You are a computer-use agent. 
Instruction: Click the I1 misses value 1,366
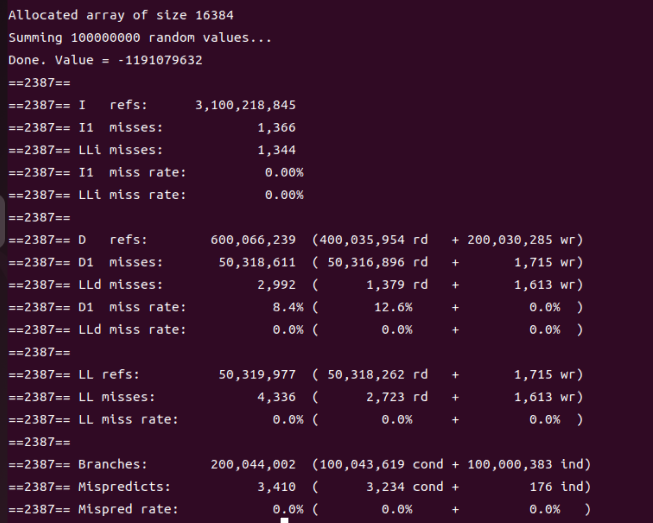(x=277, y=127)
